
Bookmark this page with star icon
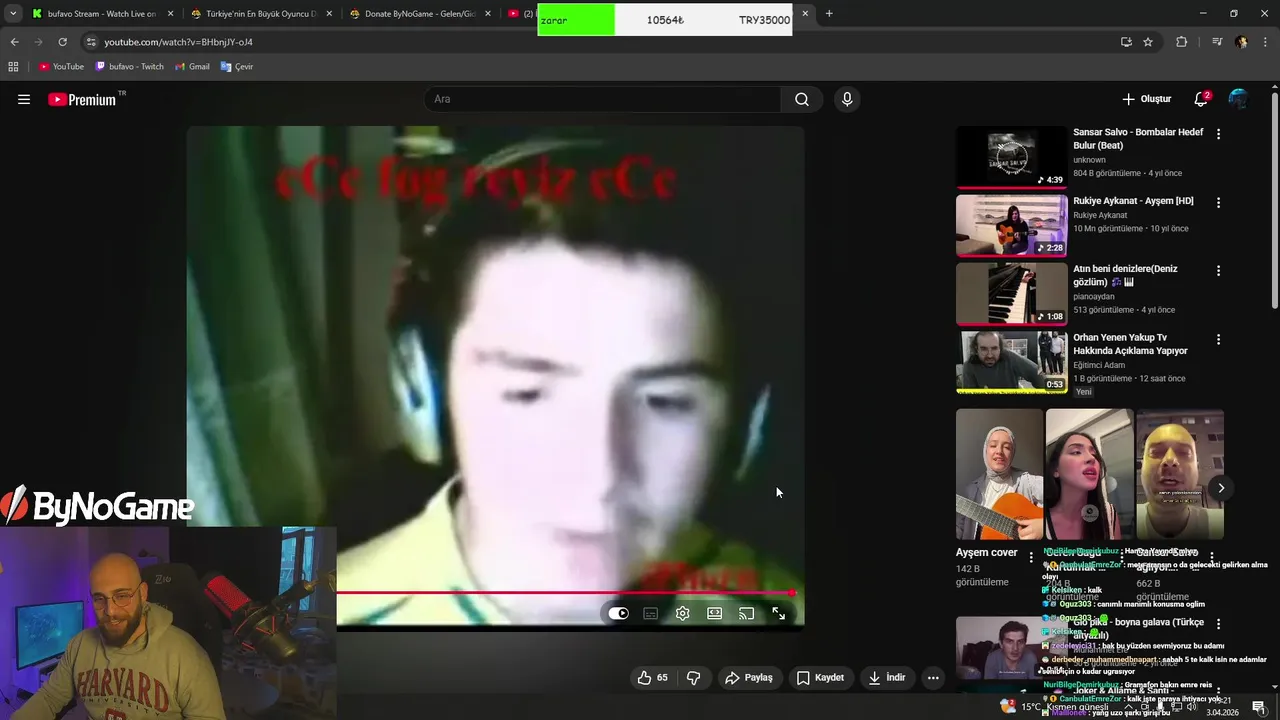click(1148, 42)
